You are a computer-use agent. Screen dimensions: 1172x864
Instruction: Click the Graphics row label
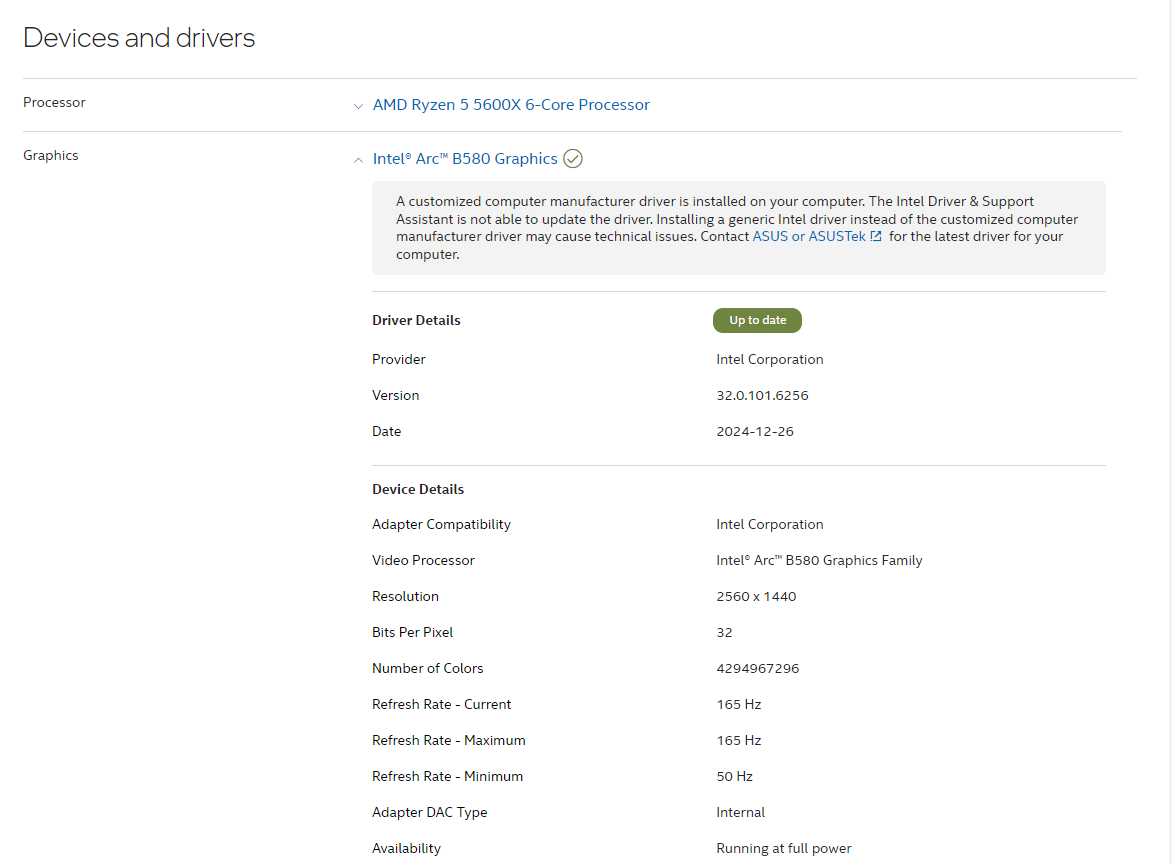(51, 155)
